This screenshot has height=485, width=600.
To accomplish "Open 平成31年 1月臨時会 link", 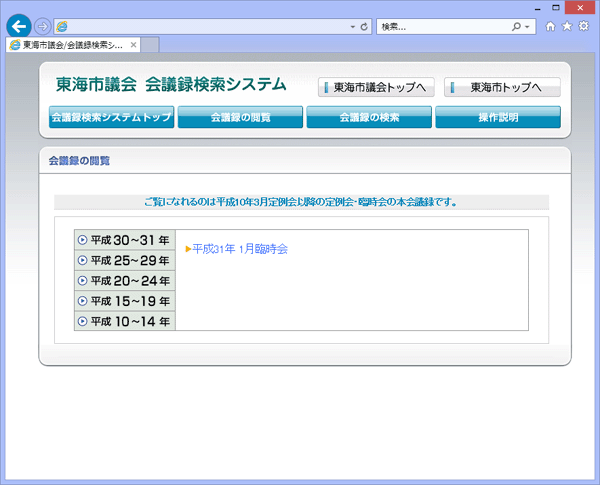I will click(240, 249).
